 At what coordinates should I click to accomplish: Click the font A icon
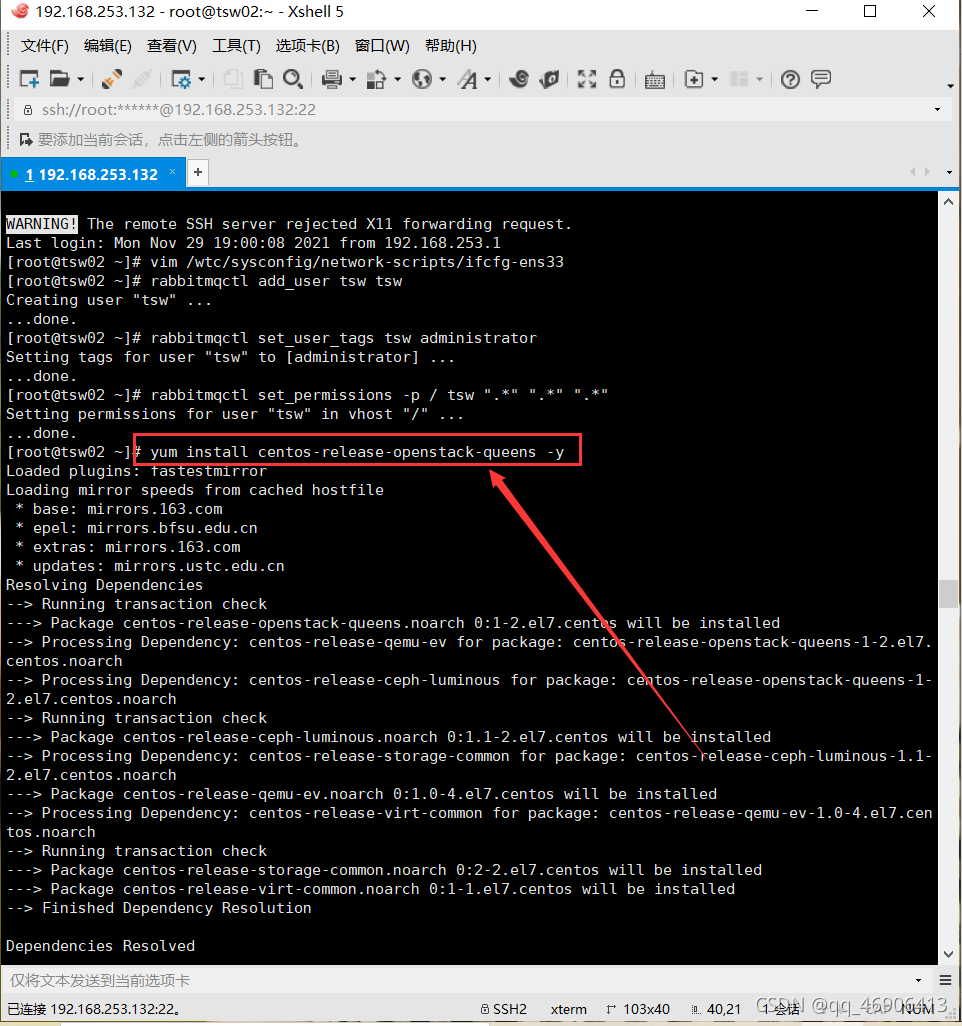(x=467, y=79)
